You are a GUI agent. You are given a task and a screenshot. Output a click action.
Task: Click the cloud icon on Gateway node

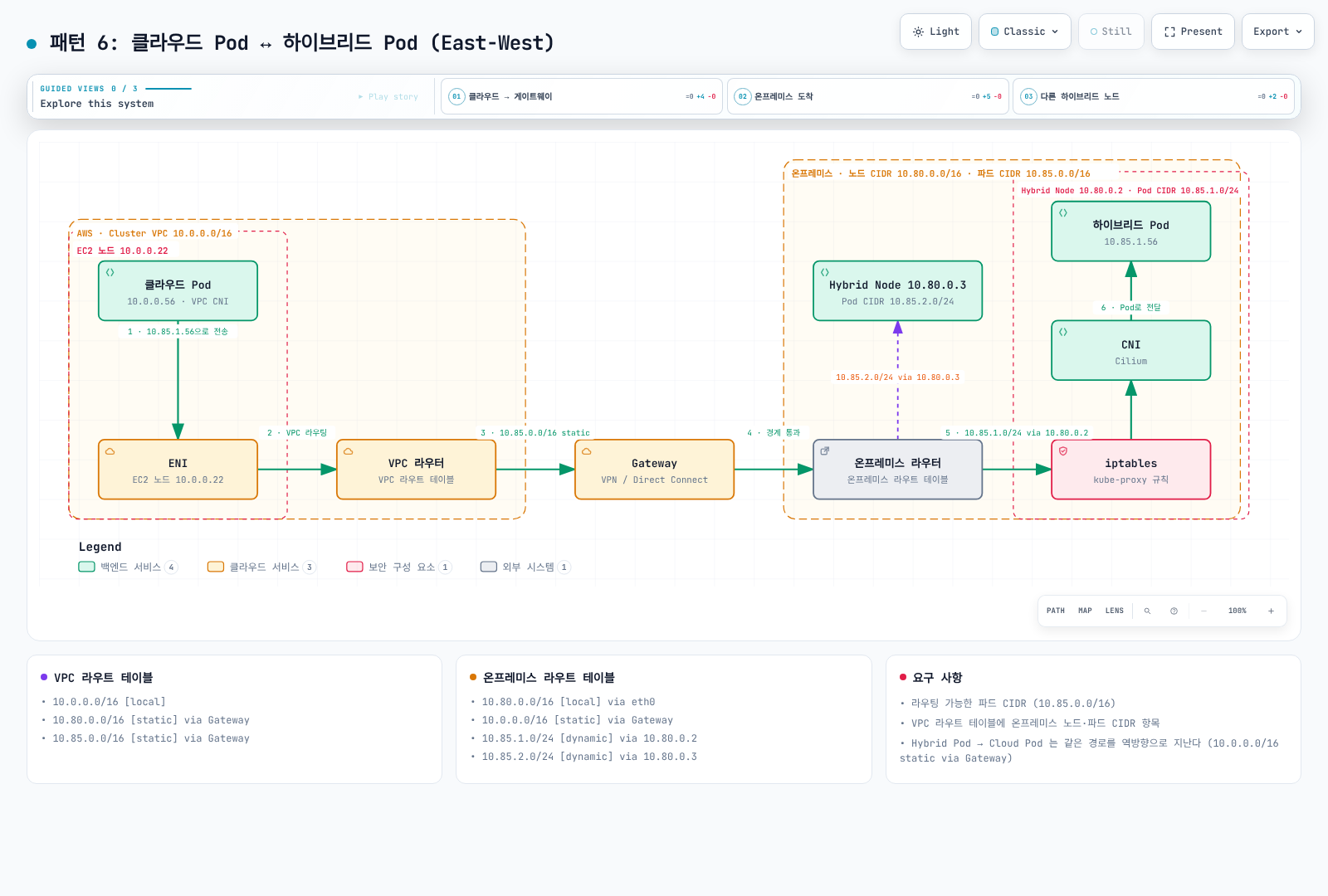tap(587, 451)
